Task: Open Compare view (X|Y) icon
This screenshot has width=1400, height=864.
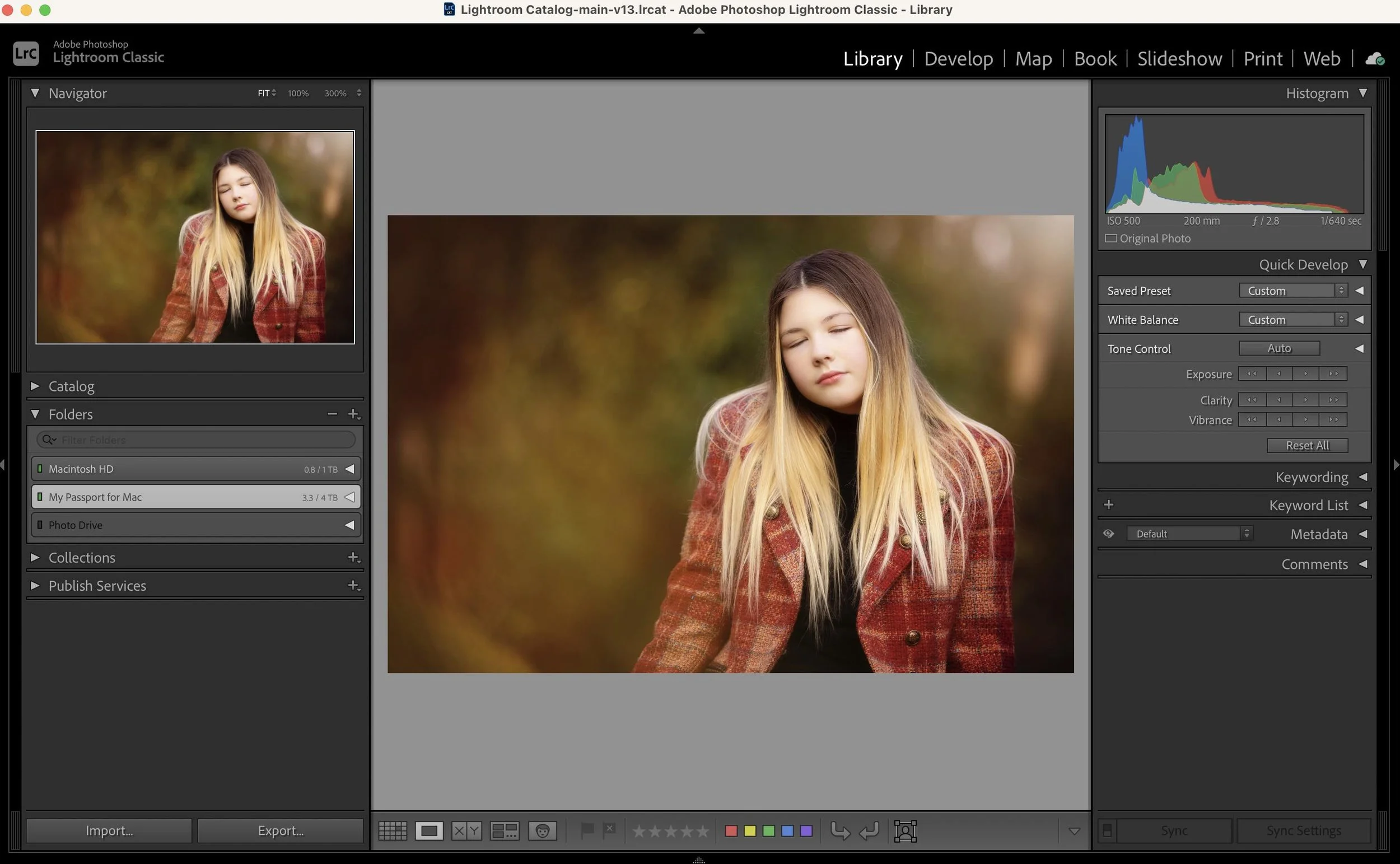Action: click(466, 831)
